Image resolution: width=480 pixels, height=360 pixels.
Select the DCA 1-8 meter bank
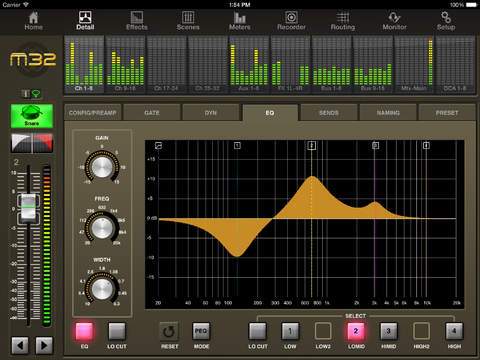click(x=455, y=64)
